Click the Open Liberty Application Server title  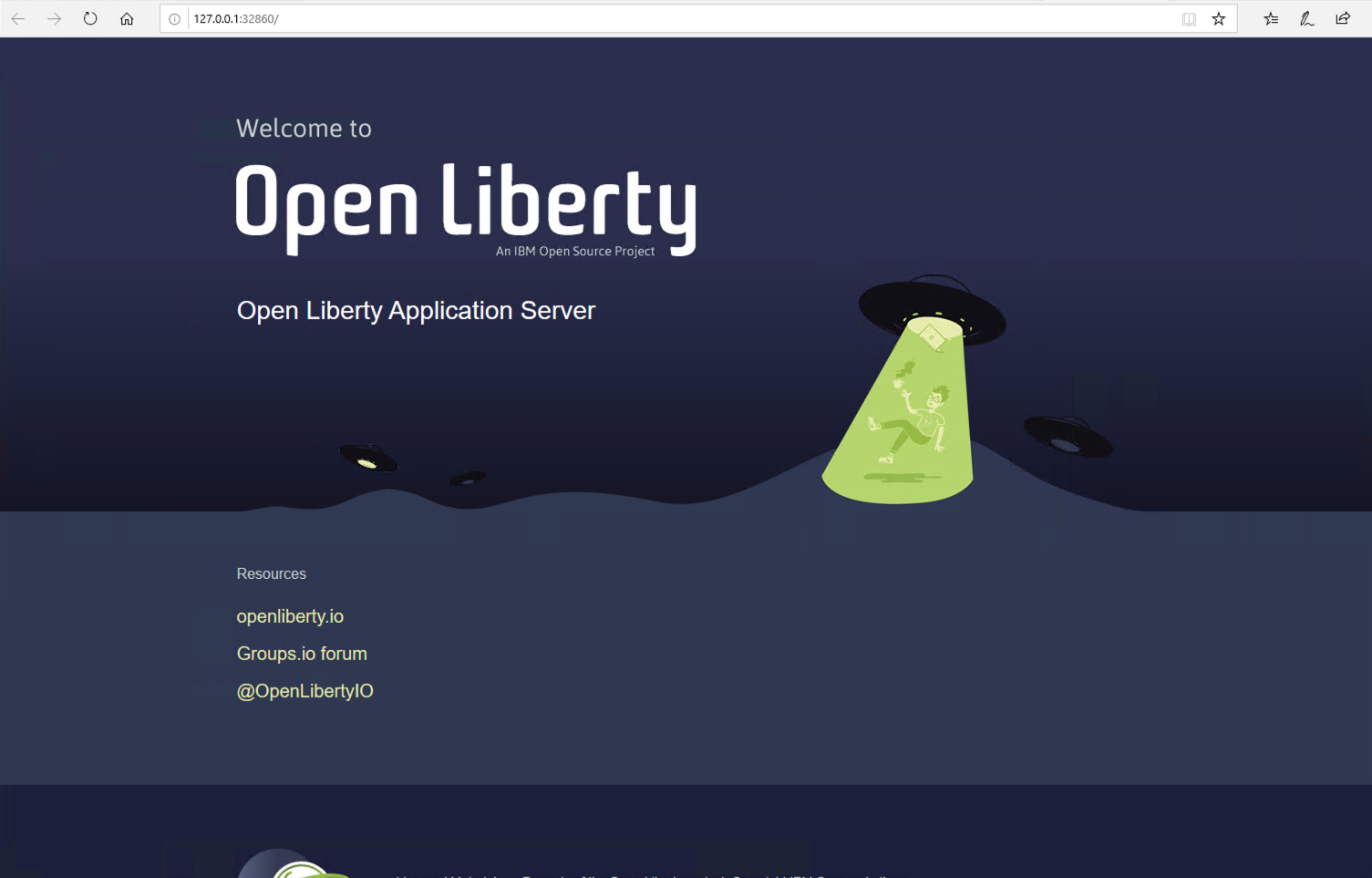pos(415,311)
